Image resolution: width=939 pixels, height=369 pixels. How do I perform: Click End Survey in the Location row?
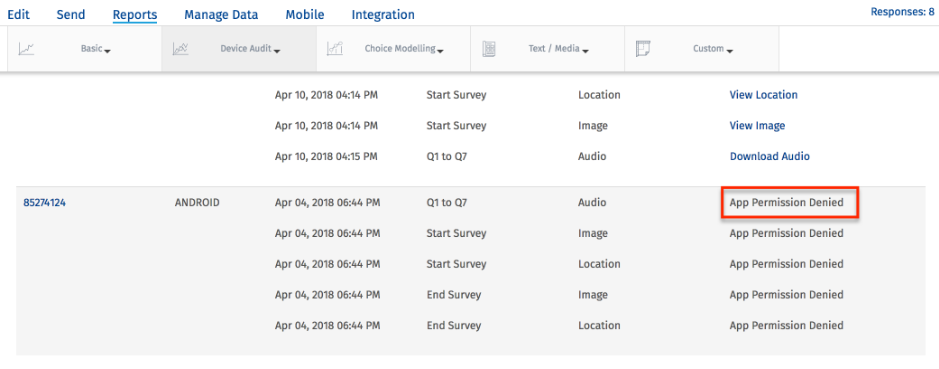(x=454, y=325)
